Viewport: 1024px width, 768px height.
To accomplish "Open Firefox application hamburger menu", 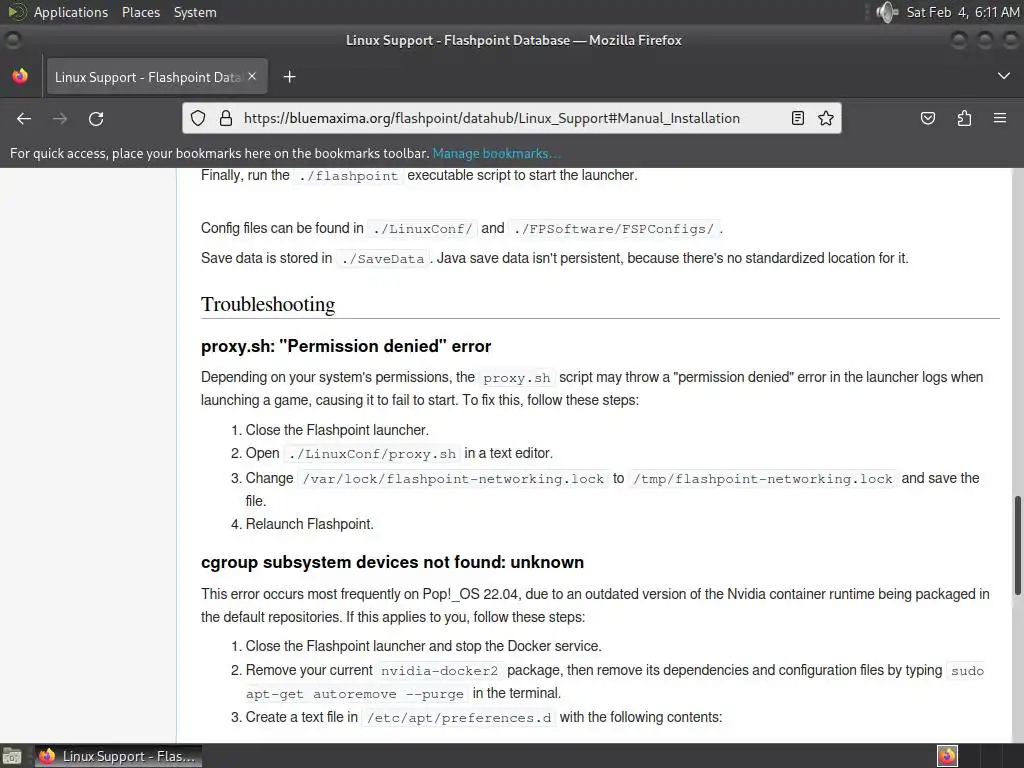I will pyautogui.click(x=1000, y=118).
